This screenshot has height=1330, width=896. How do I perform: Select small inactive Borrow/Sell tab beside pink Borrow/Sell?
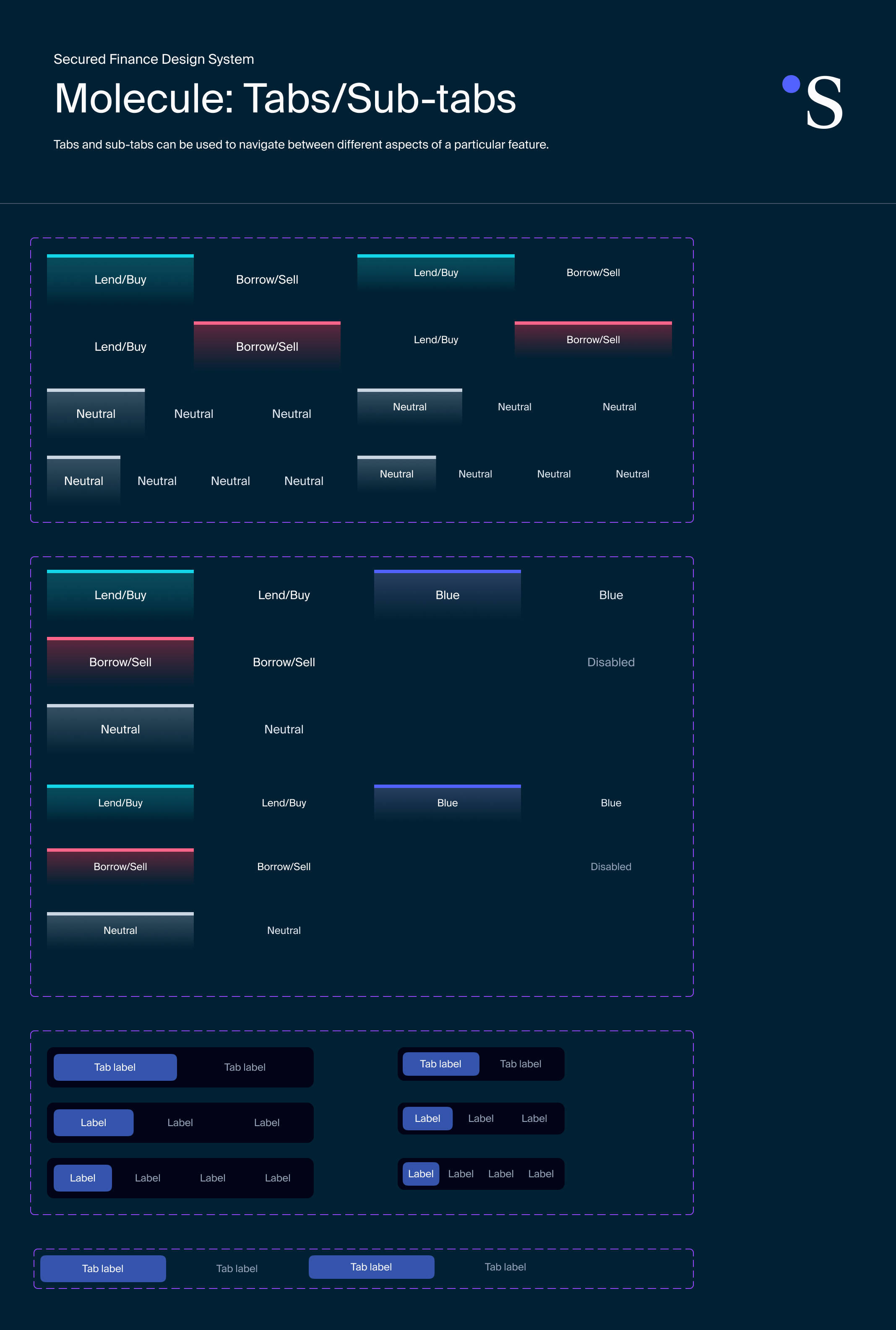tap(284, 866)
